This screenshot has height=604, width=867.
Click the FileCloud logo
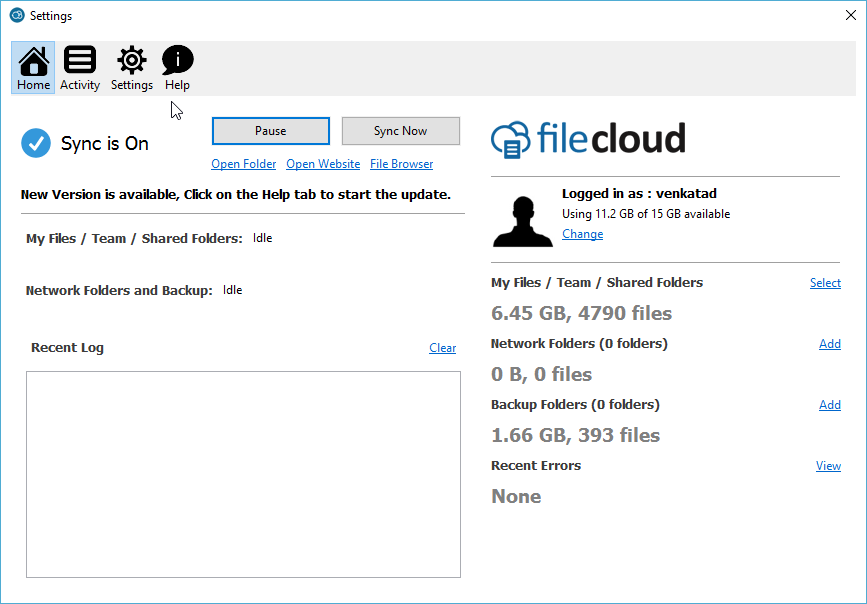[x=588, y=139]
